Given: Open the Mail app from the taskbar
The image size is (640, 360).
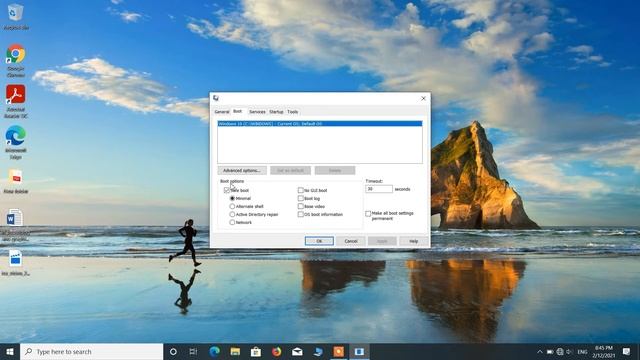Looking at the screenshot, I should click(x=297, y=351).
